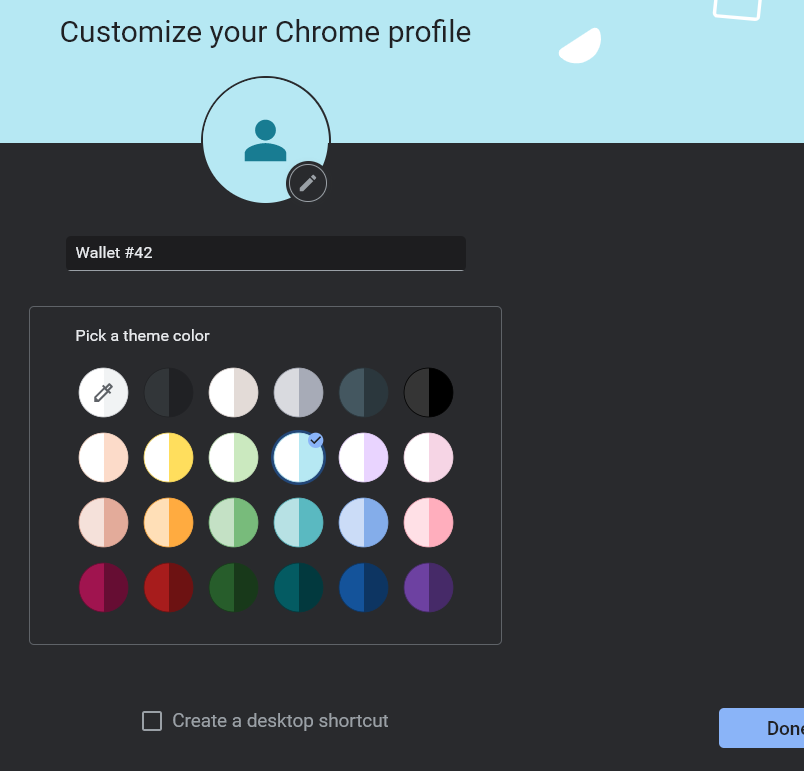Image resolution: width=804 pixels, height=771 pixels.
Task: Click the pencil edit avatar icon
Action: 308,183
